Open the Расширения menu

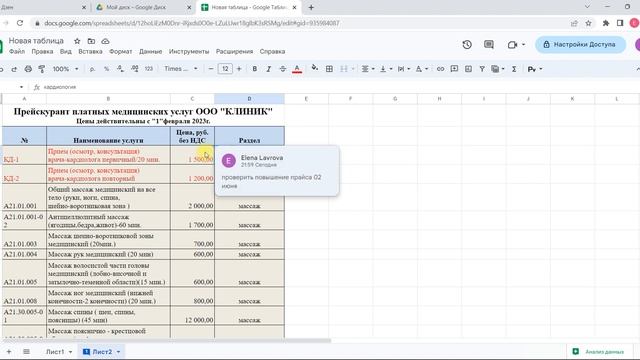[x=234, y=51]
